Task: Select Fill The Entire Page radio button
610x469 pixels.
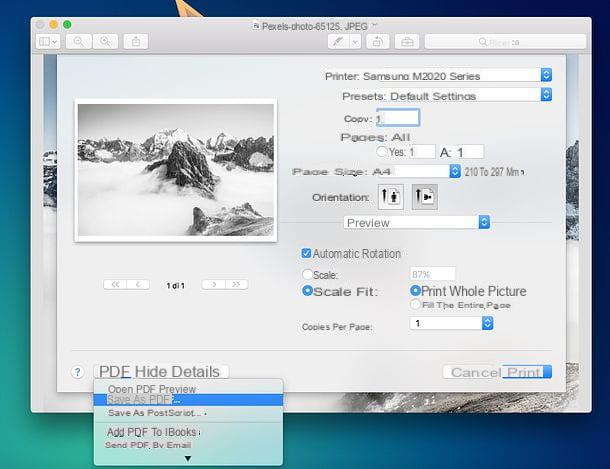Action: pyautogui.click(x=415, y=304)
